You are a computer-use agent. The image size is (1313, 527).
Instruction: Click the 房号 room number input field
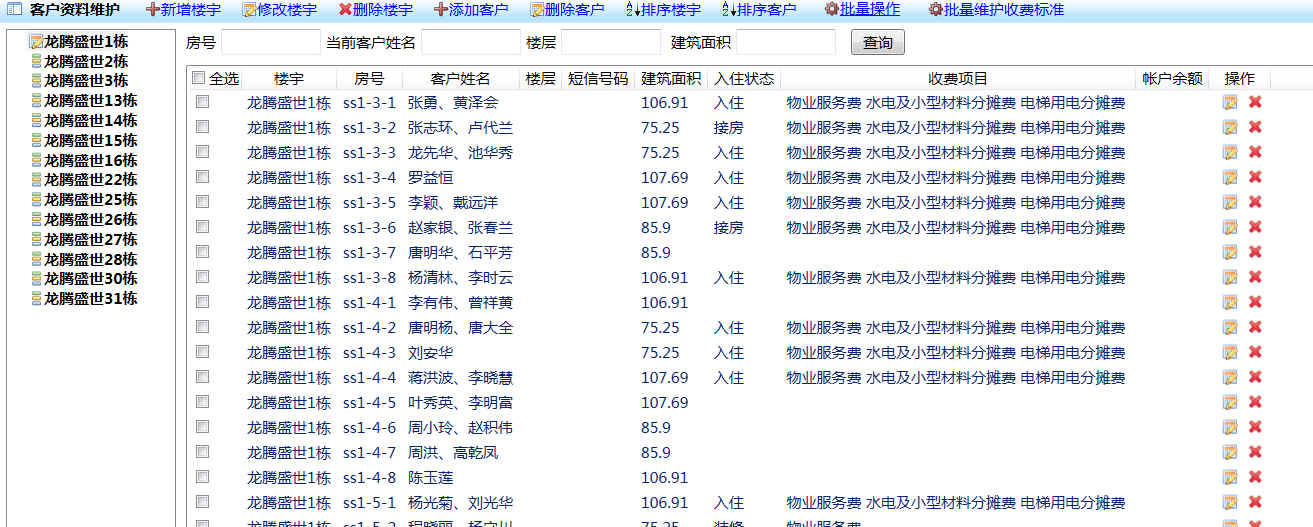pos(270,42)
